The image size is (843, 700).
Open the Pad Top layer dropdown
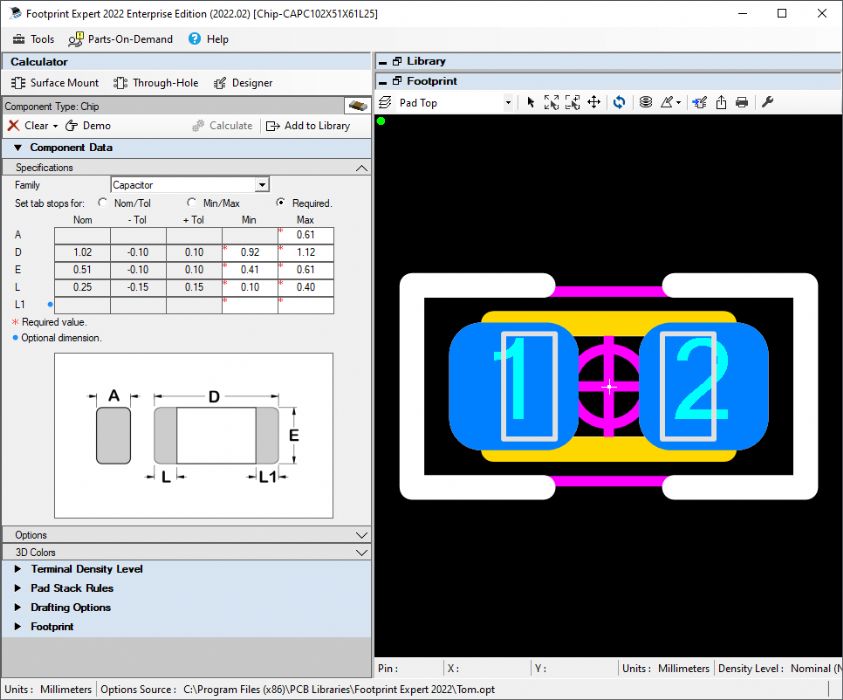pos(507,103)
